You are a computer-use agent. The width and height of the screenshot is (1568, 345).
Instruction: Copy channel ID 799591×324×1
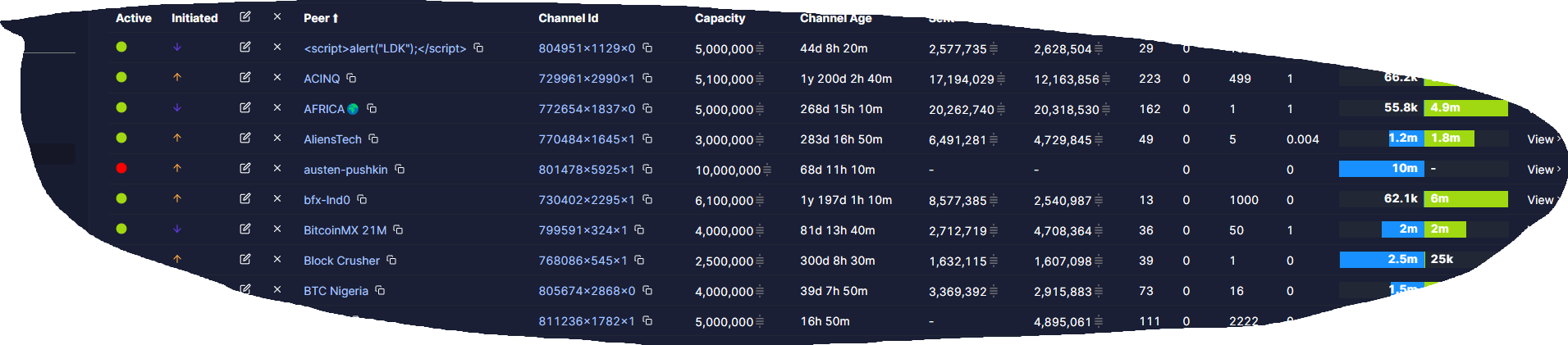(x=639, y=229)
